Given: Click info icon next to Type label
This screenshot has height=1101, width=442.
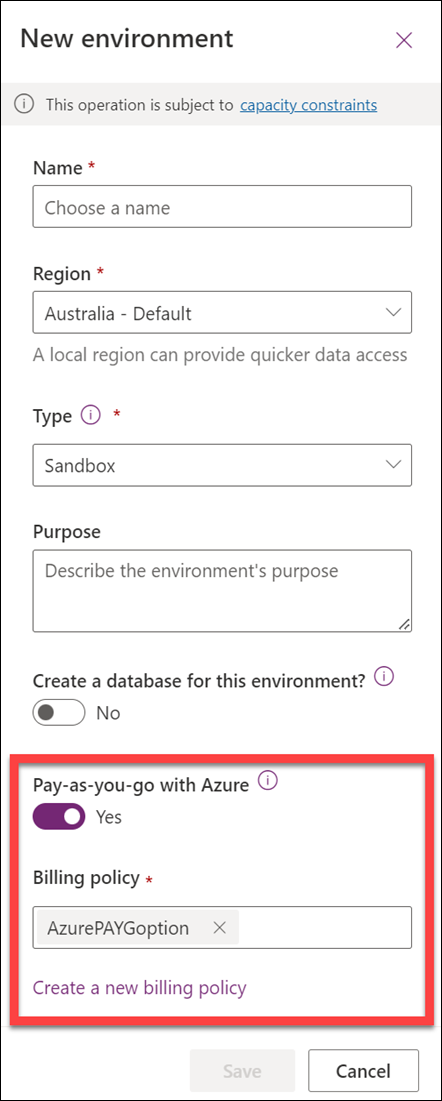Looking at the screenshot, I should (90, 416).
